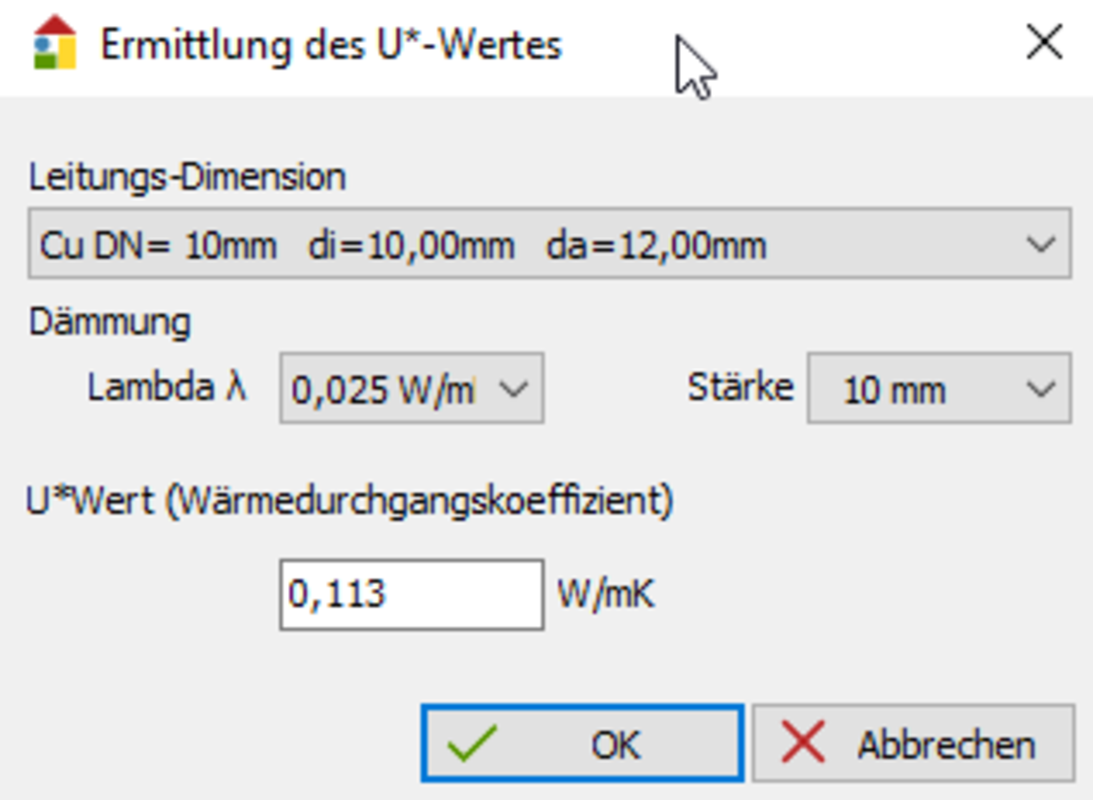Click the '0,025 W/m' lambda value
The width and height of the screenshot is (1093, 800).
[382, 389]
